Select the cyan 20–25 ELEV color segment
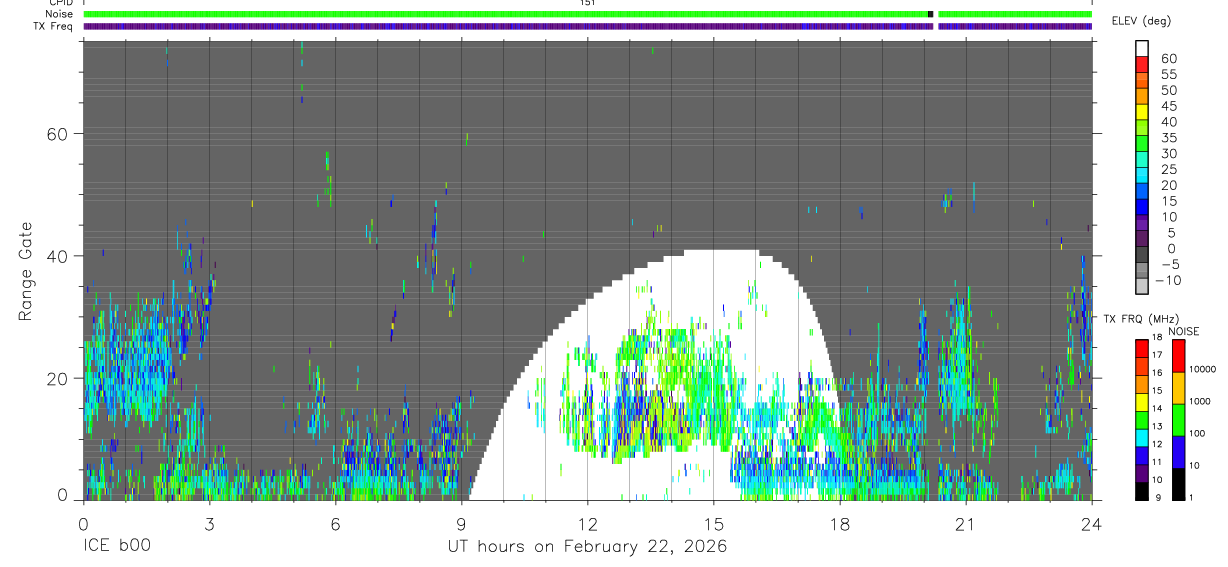The width and height of the screenshot is (1228, 567). tap(1142, 177)
